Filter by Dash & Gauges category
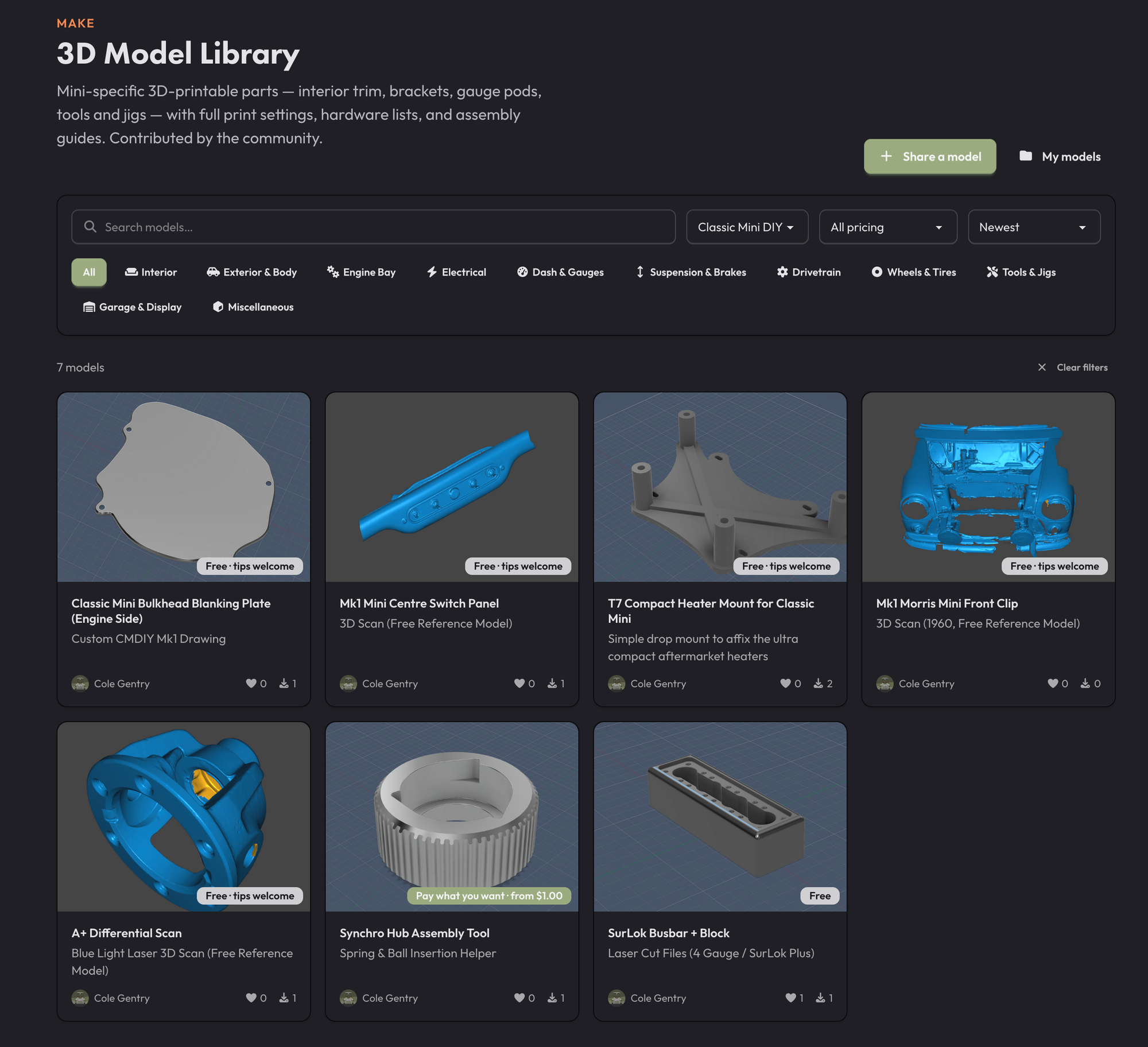Viewport: 1148px width, 1047px height. tap(560, 272)
